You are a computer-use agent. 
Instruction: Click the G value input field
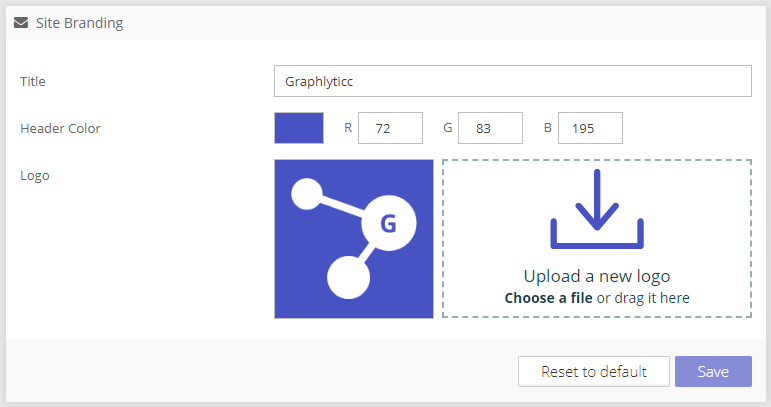pos(490,128)
